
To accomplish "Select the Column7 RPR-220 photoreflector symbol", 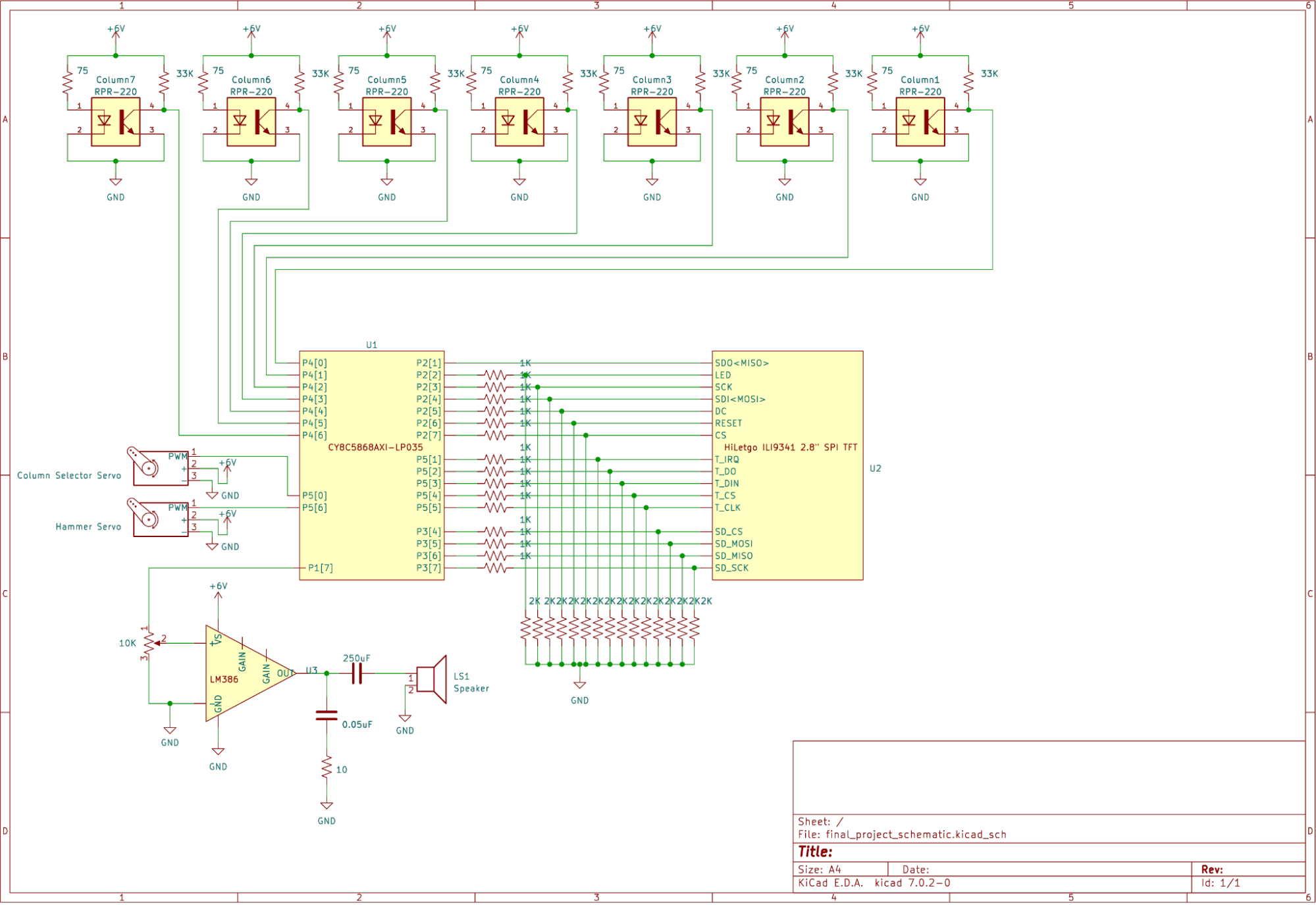I will 115,122.
